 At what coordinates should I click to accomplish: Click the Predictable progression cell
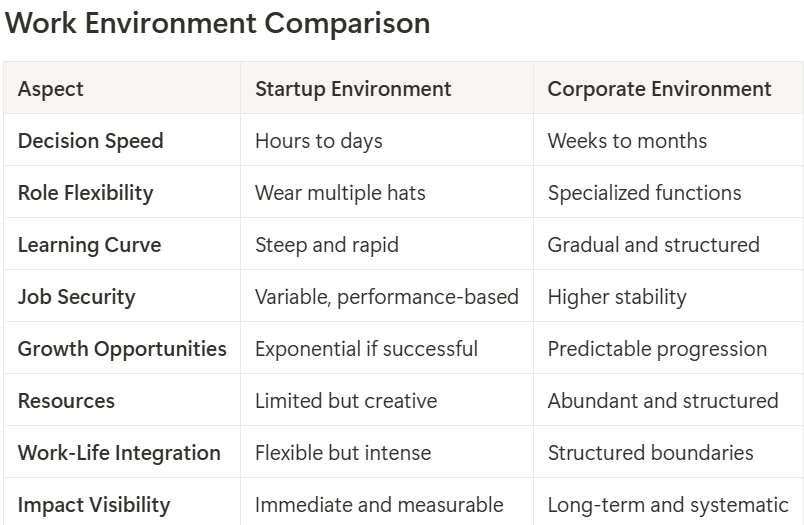tap(657, 349)
